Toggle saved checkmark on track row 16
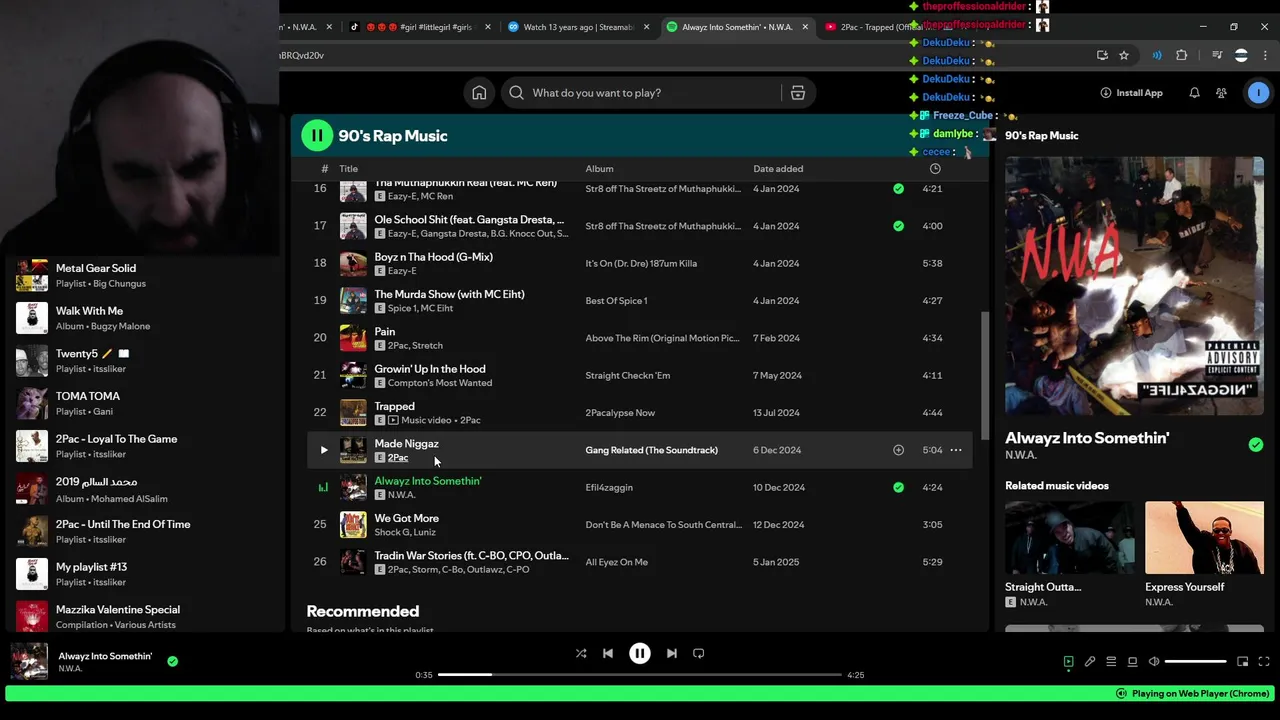This screenshot has width=1280, height=720. pyautogui.click(x=898, y=188)
